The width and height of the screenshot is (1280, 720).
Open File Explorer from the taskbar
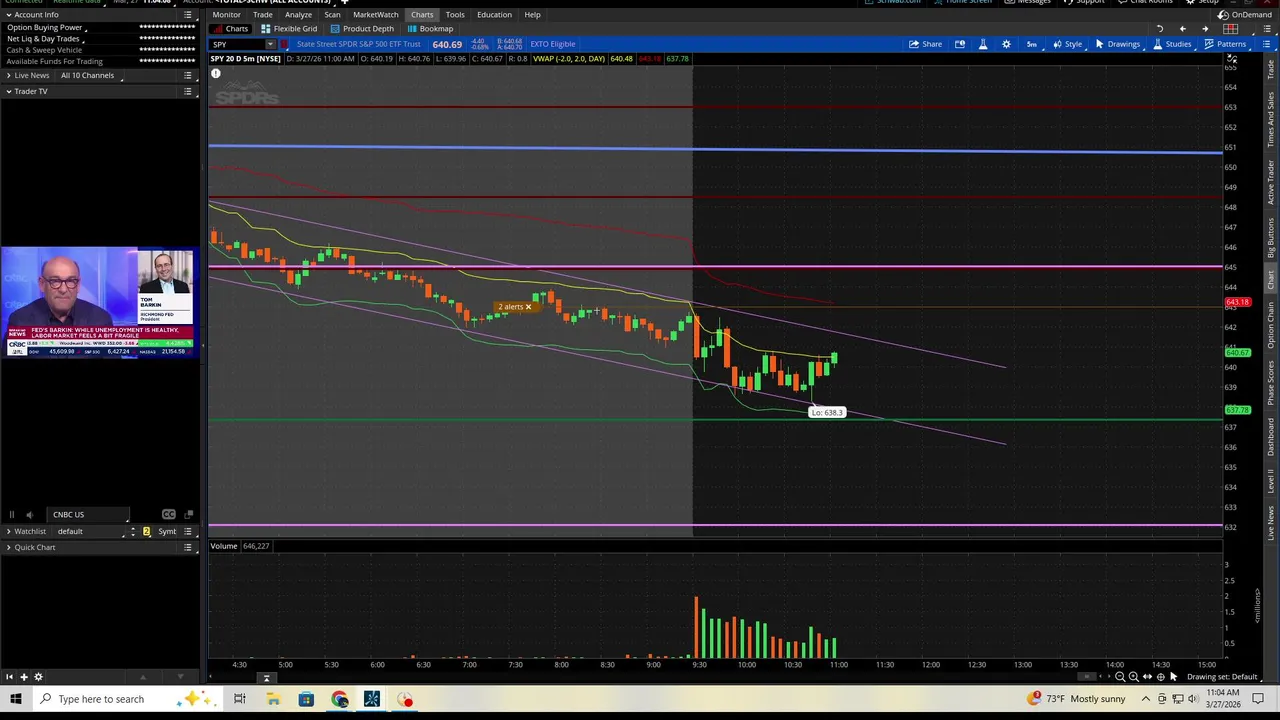(273, 699)
